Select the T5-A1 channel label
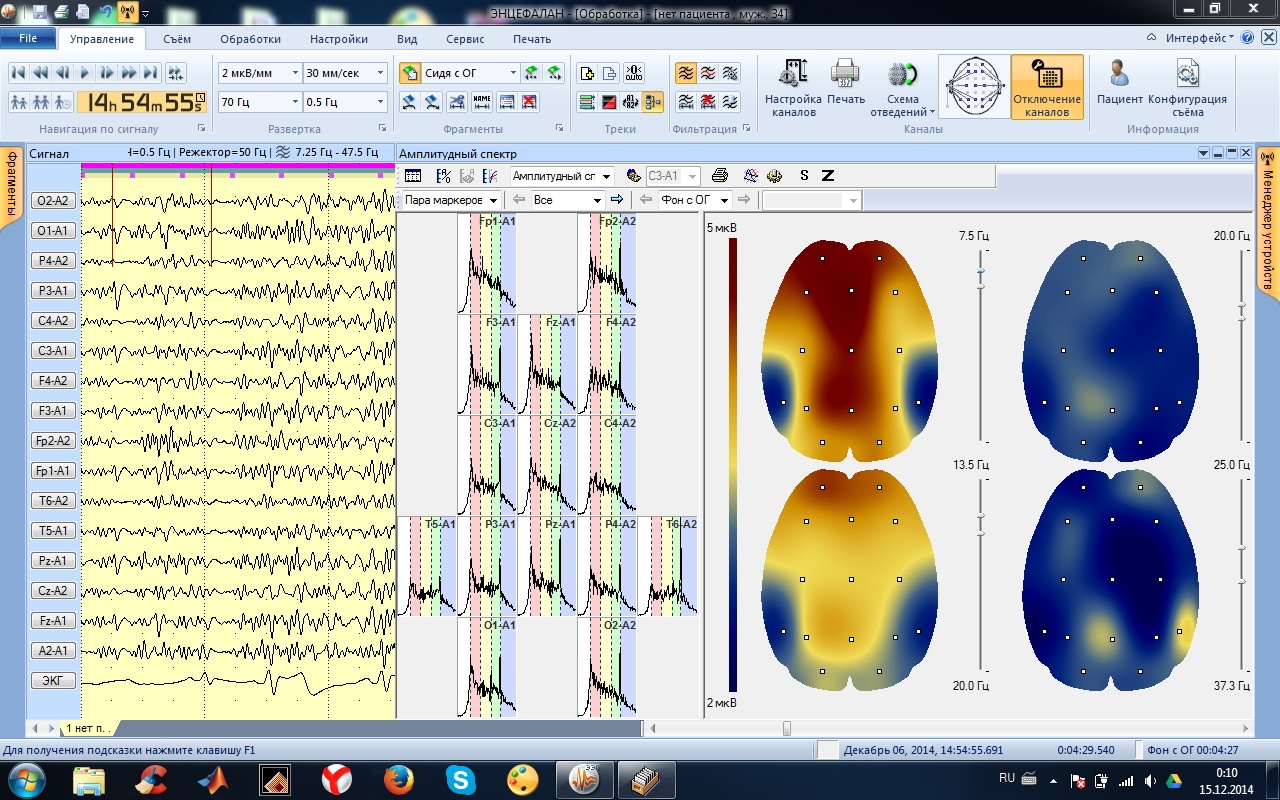The width and height of the screenshot is (1280, 800). tap(53, 530)
